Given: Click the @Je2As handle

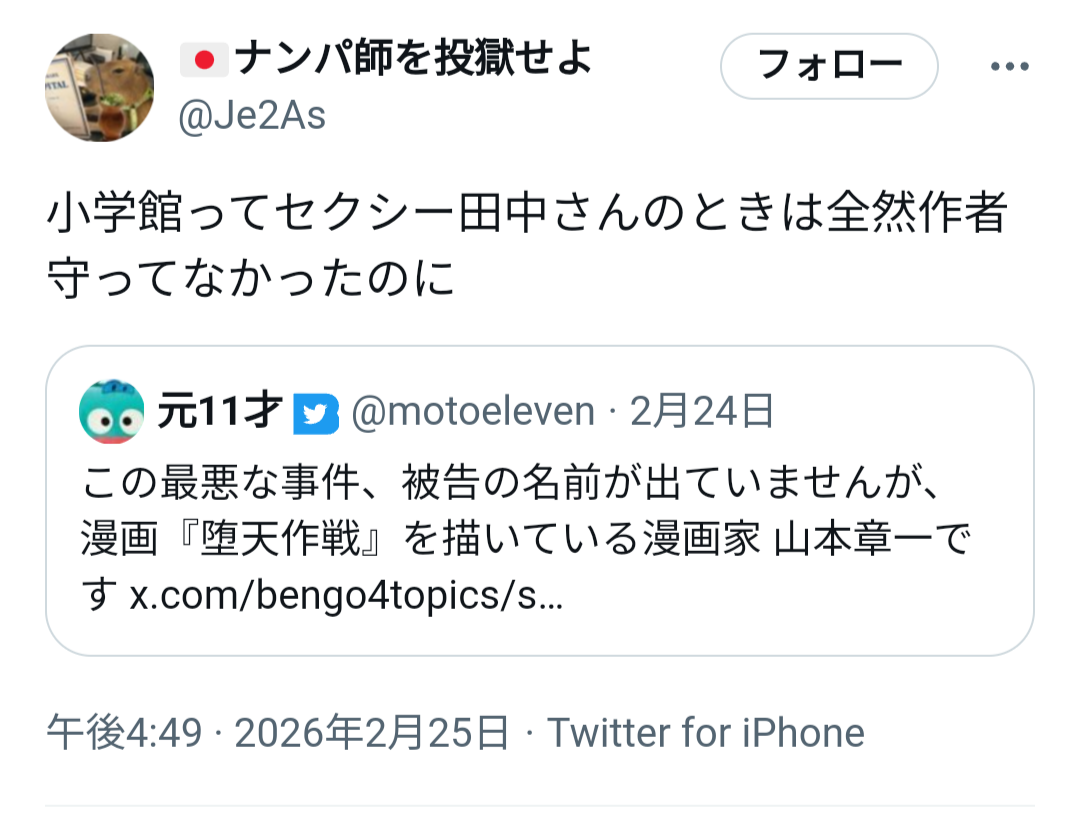Looking at the screenshot, I should [x=252, y=117].
